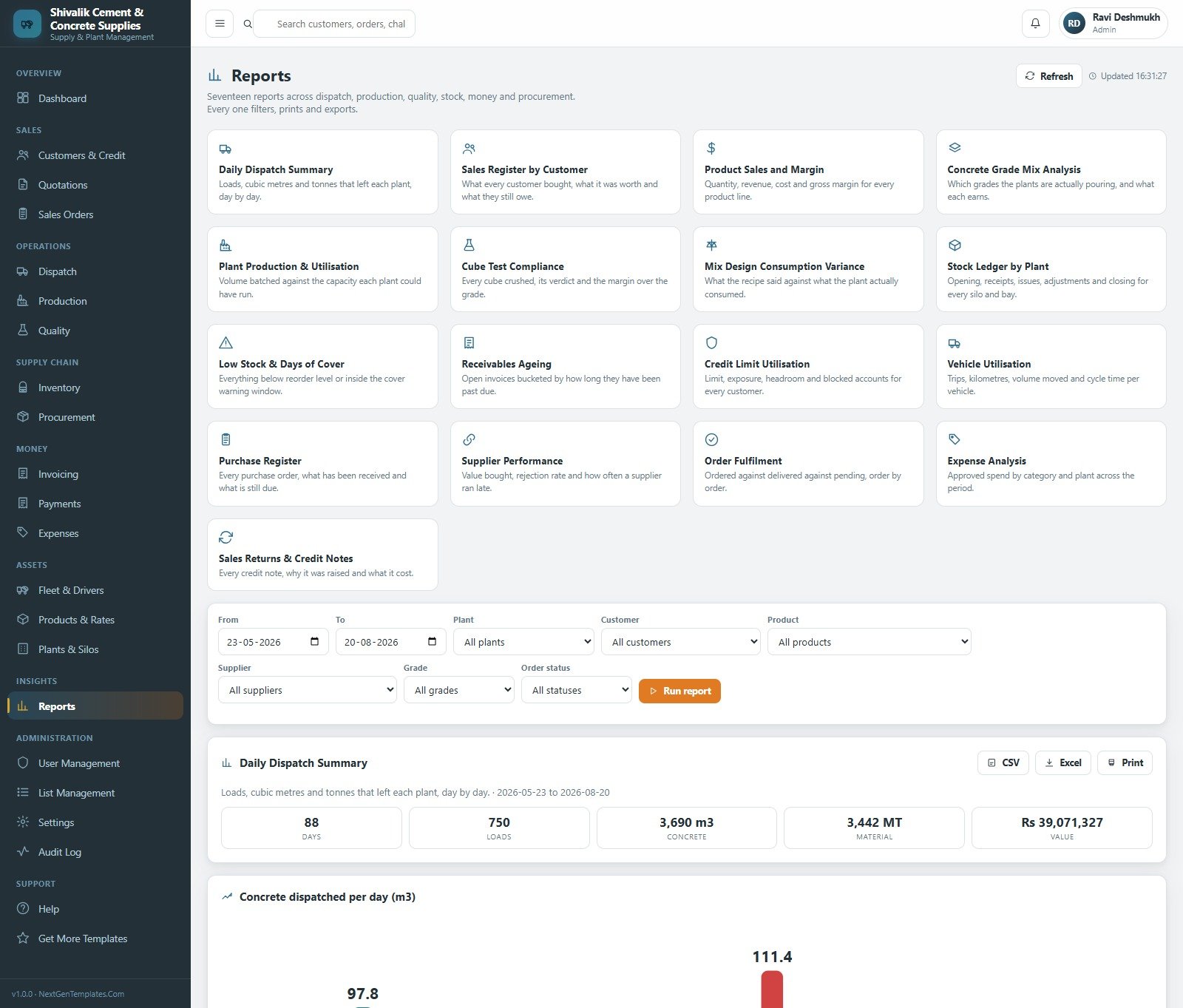Open calendar picker in To date field
Image resolution: width=1183 pixels, height=1008 pixels.
point(432,642)
